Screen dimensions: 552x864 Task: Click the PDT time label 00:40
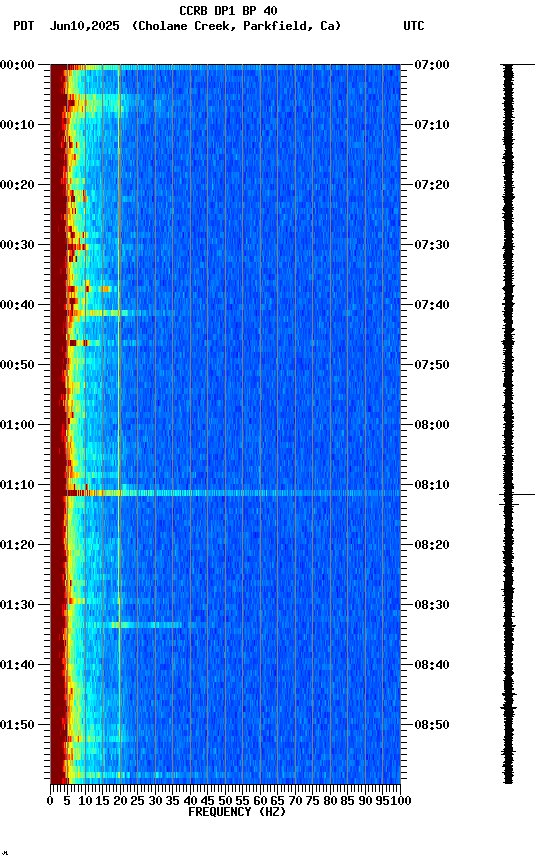coord(17,305)
